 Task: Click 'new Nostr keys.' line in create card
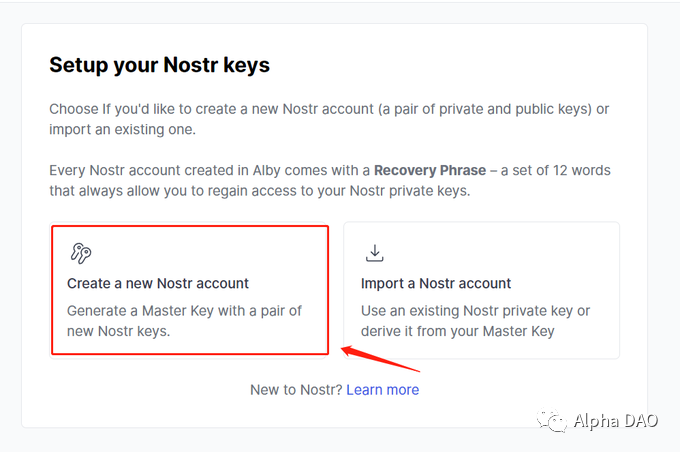[x=118, y=331]
